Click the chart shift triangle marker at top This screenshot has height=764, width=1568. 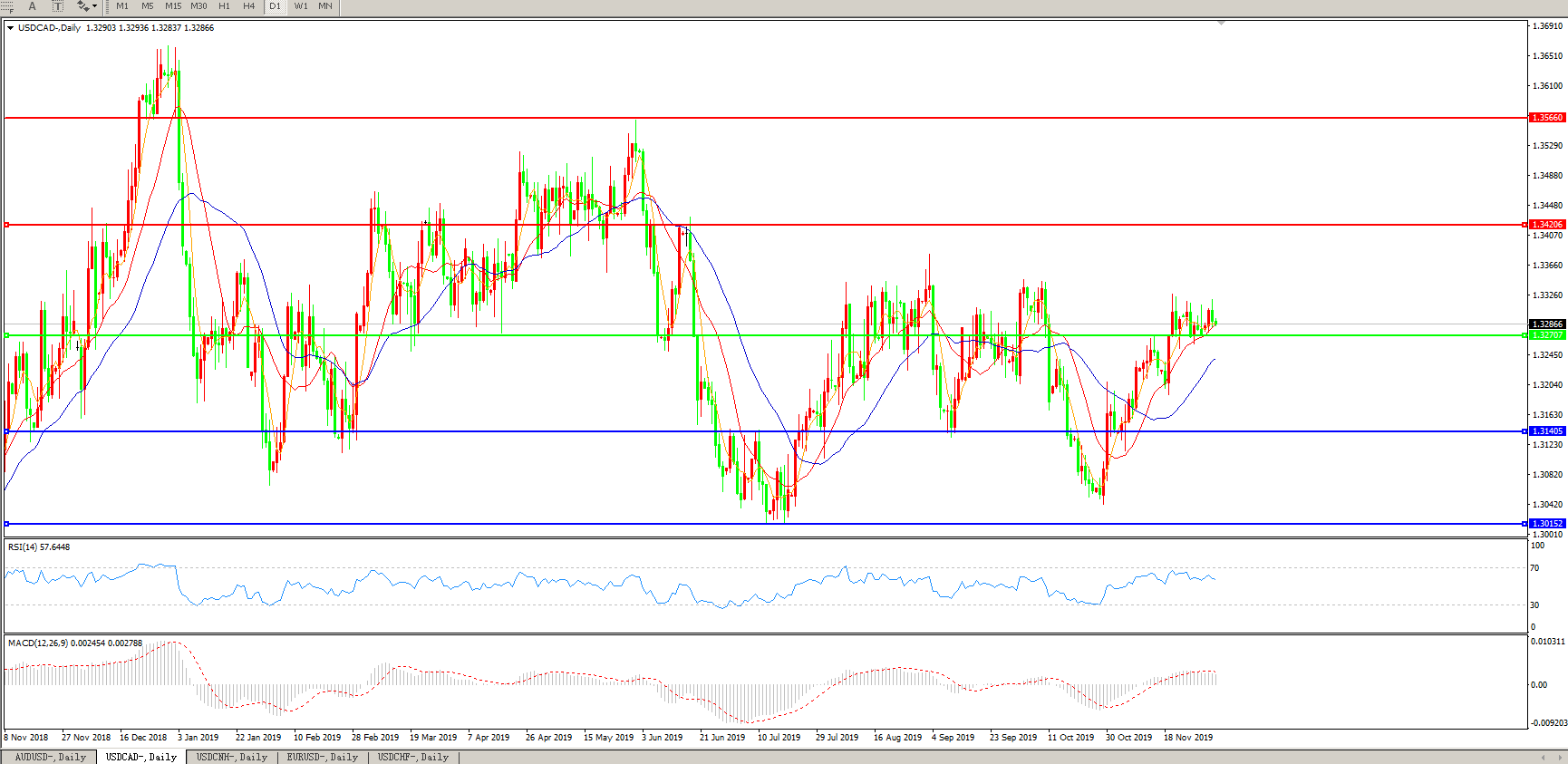coord(1221,23)
